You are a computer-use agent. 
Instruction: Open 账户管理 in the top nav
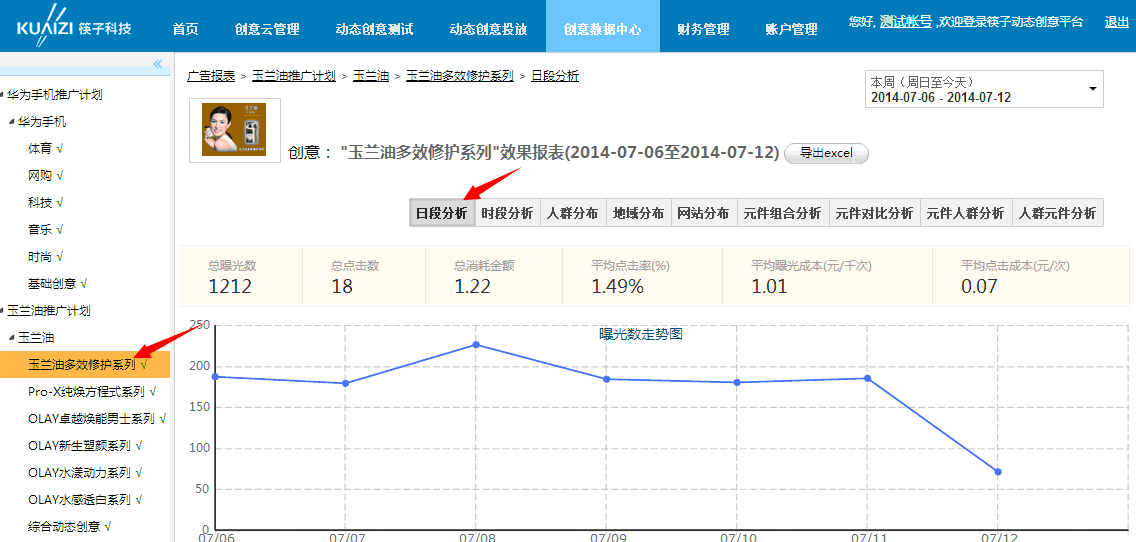[x=791, y=29]
